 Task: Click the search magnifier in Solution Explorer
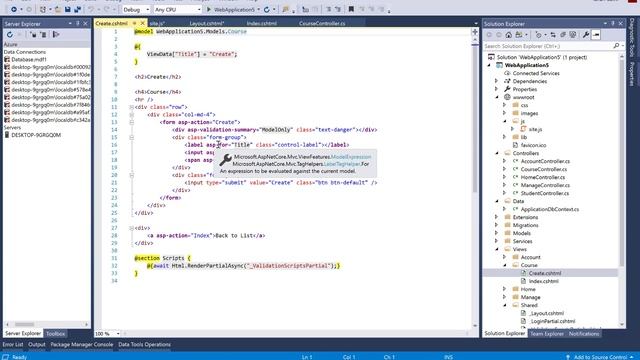[x=616, y=46]
